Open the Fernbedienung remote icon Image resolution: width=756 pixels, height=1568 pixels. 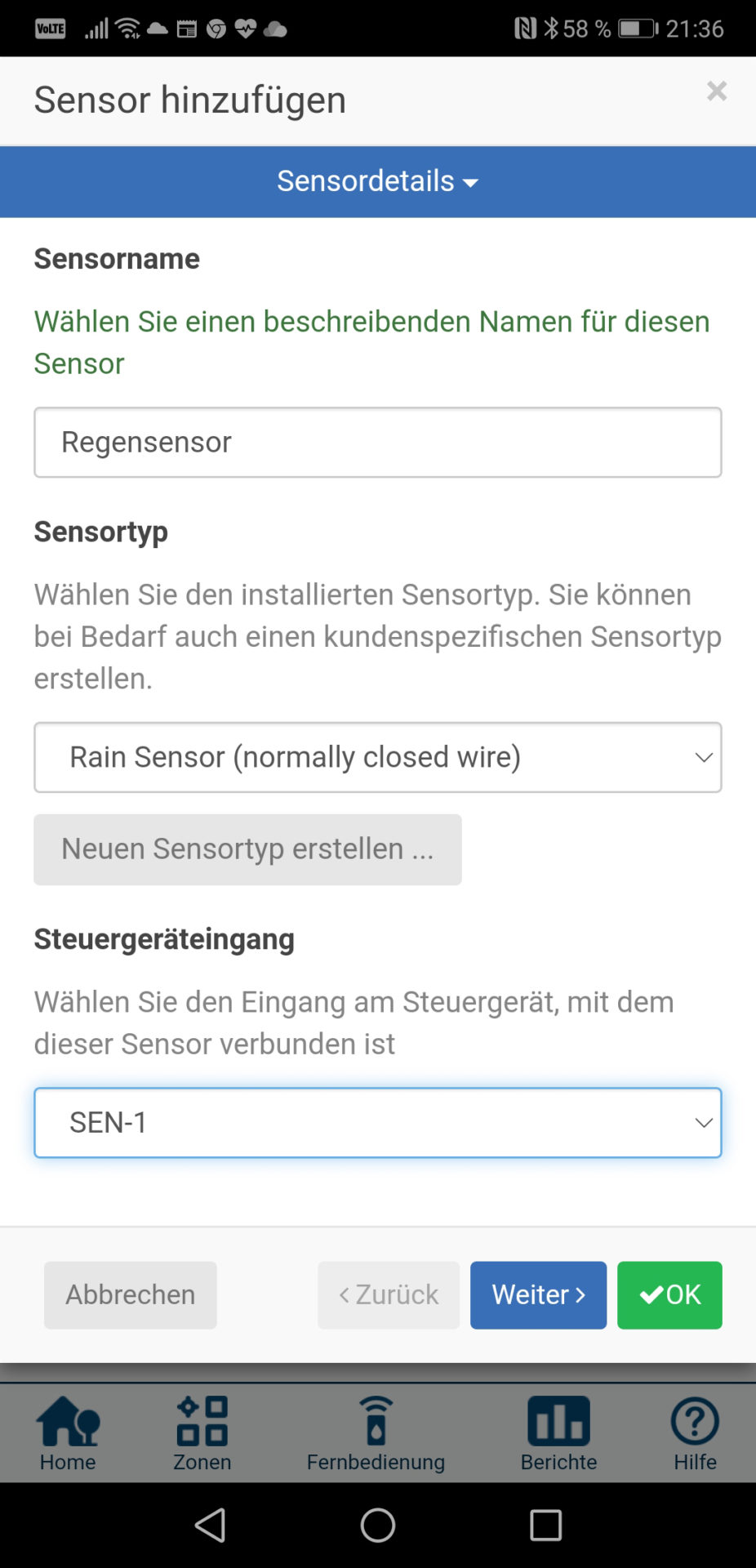pos(376,1420)
